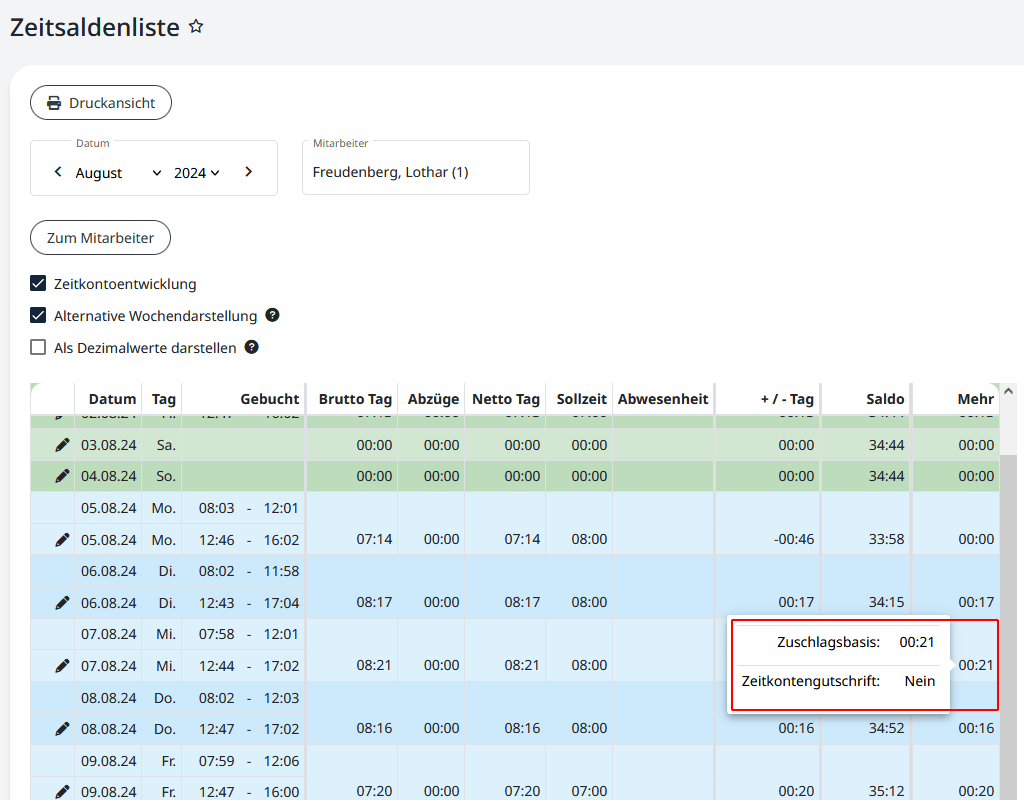Open the Druckansicht print view
The image size is (1024, 800).
tap(100, 103)
